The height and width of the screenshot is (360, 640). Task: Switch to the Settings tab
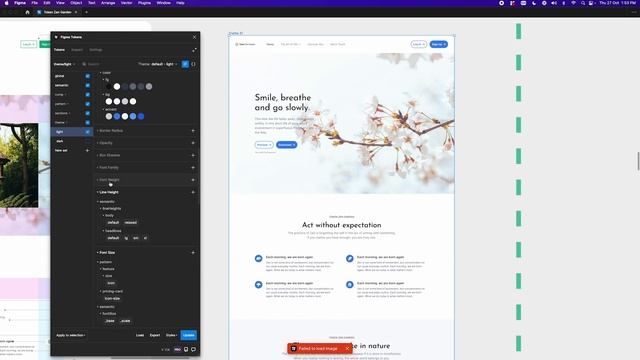click(96, 50)
